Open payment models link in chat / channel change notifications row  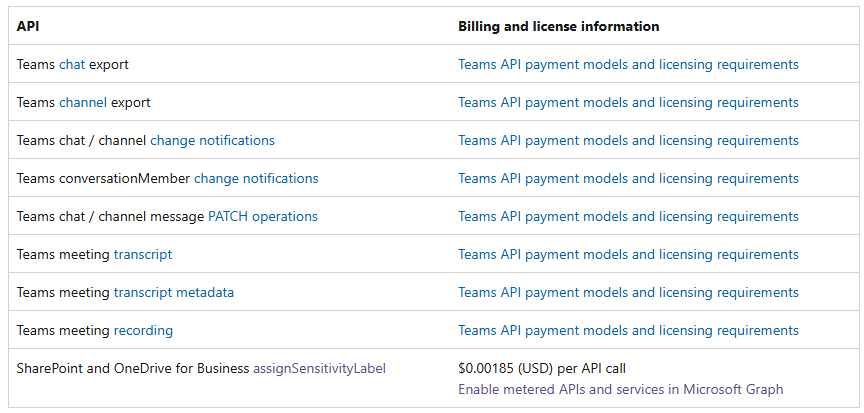tap(628, 140)
